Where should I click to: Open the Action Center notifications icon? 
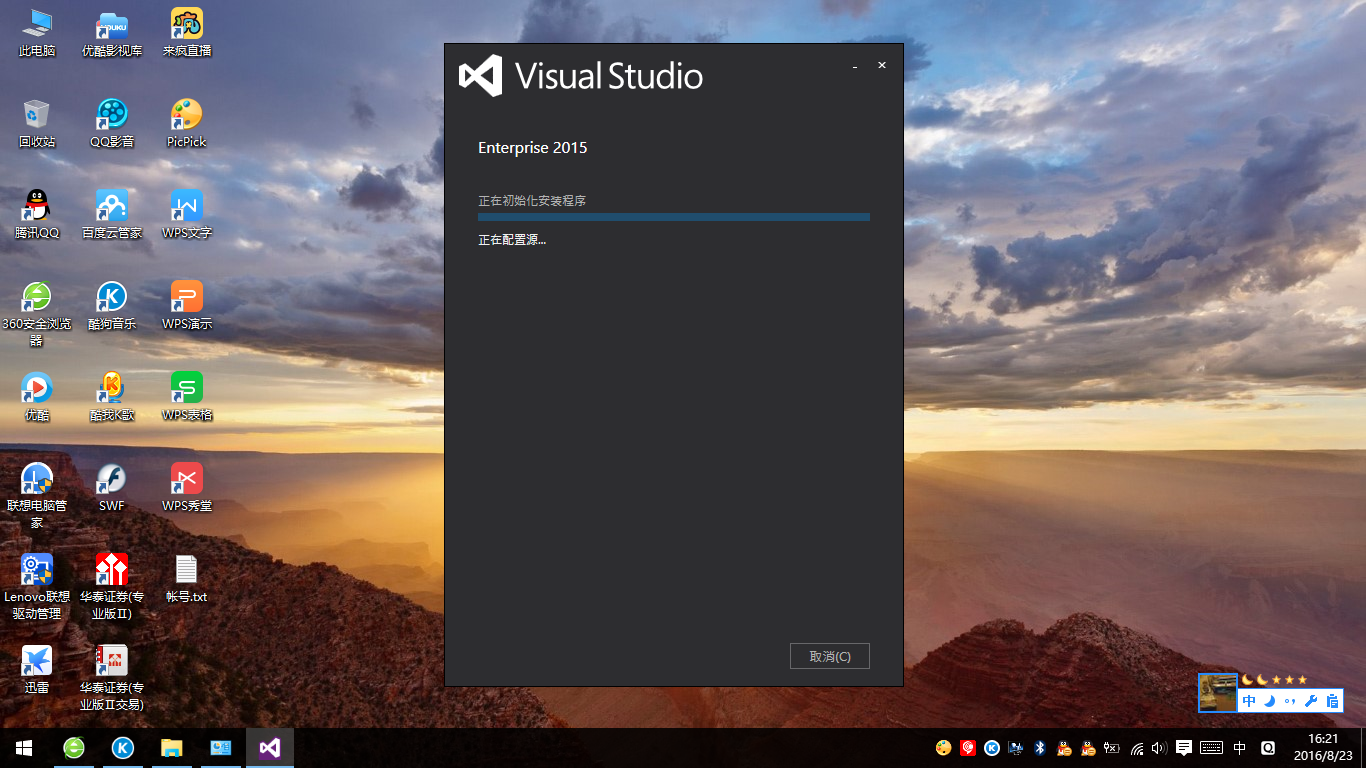coord(1184,748)
